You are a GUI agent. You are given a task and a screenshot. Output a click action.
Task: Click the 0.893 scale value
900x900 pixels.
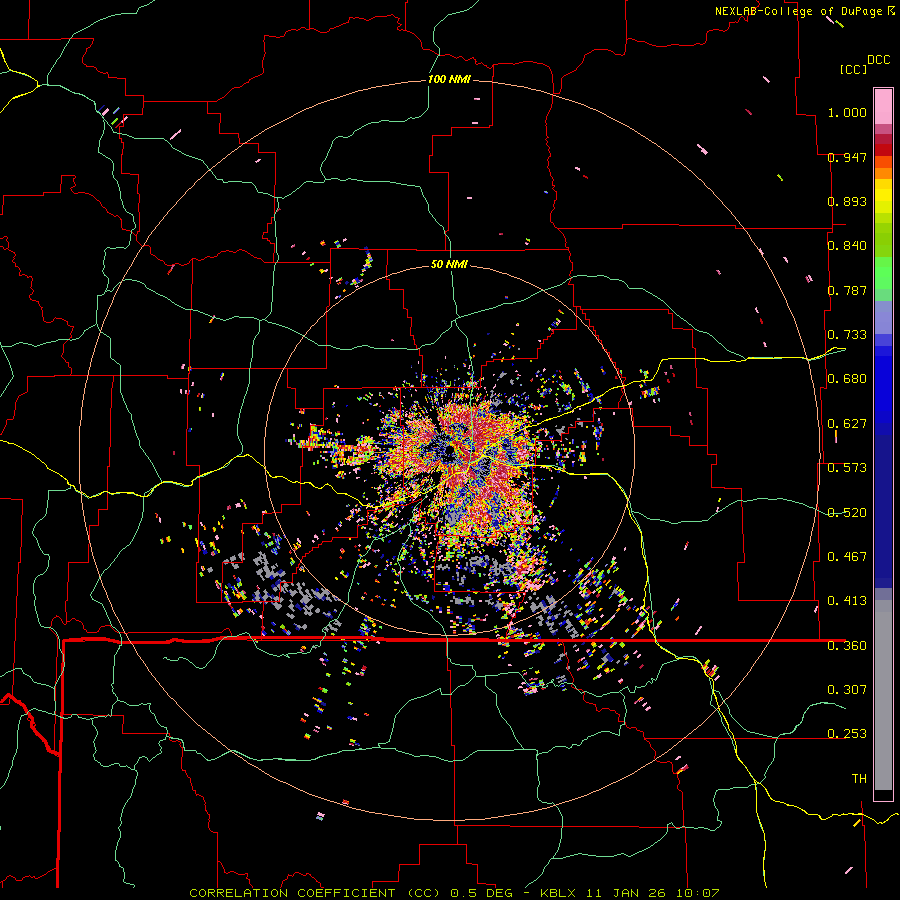pyautogui.click(x=847, y=201)
